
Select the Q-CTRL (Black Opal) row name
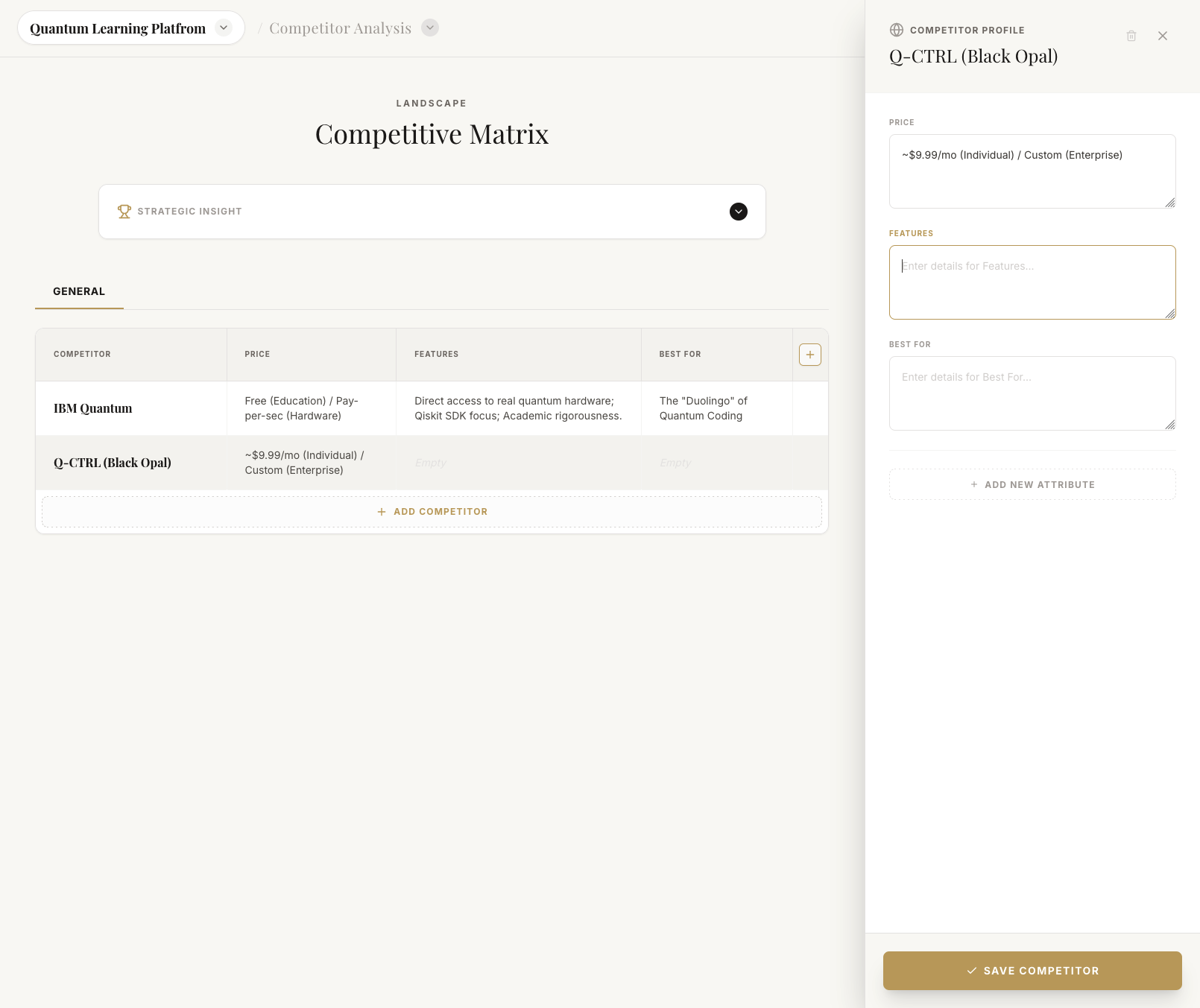click(113, 463)
